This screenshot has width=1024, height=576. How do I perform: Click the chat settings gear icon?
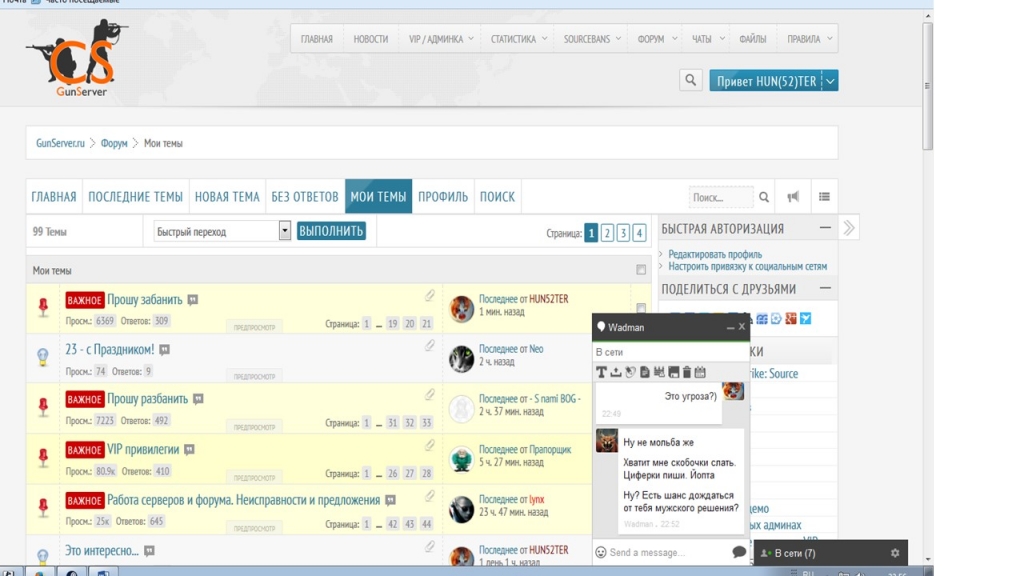894,553
